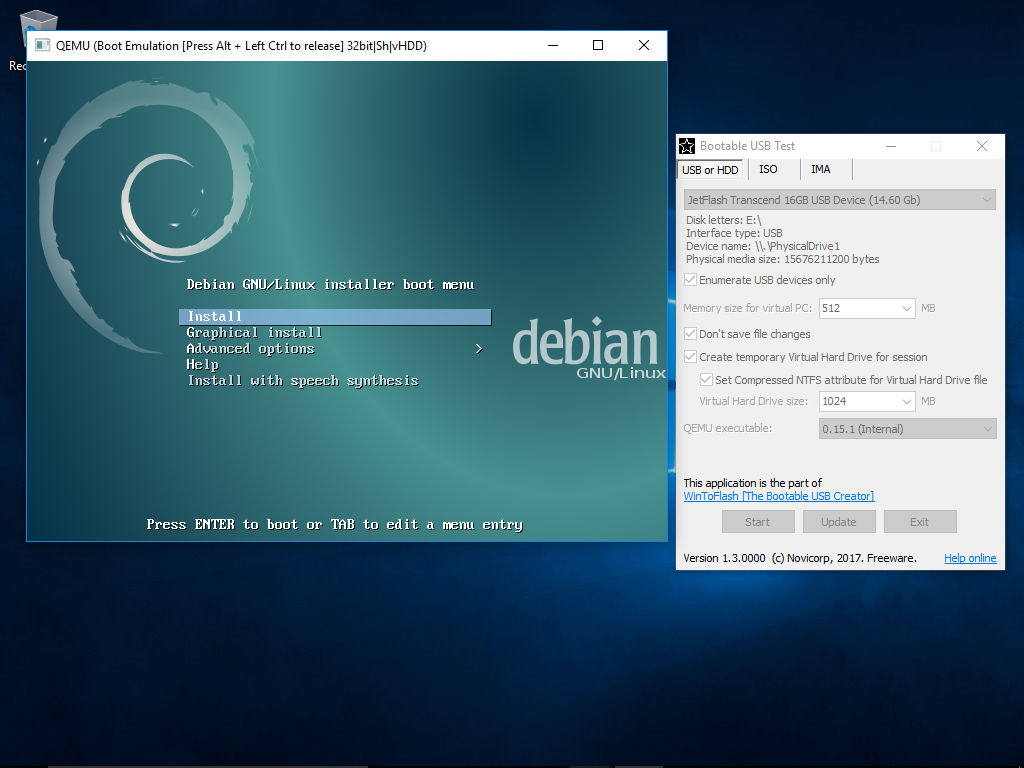This screenshot has width=1024, height=768.
Task: Select the Recycle Bin desktop icon
Action: pyautogui.click(x=37, y=30)
